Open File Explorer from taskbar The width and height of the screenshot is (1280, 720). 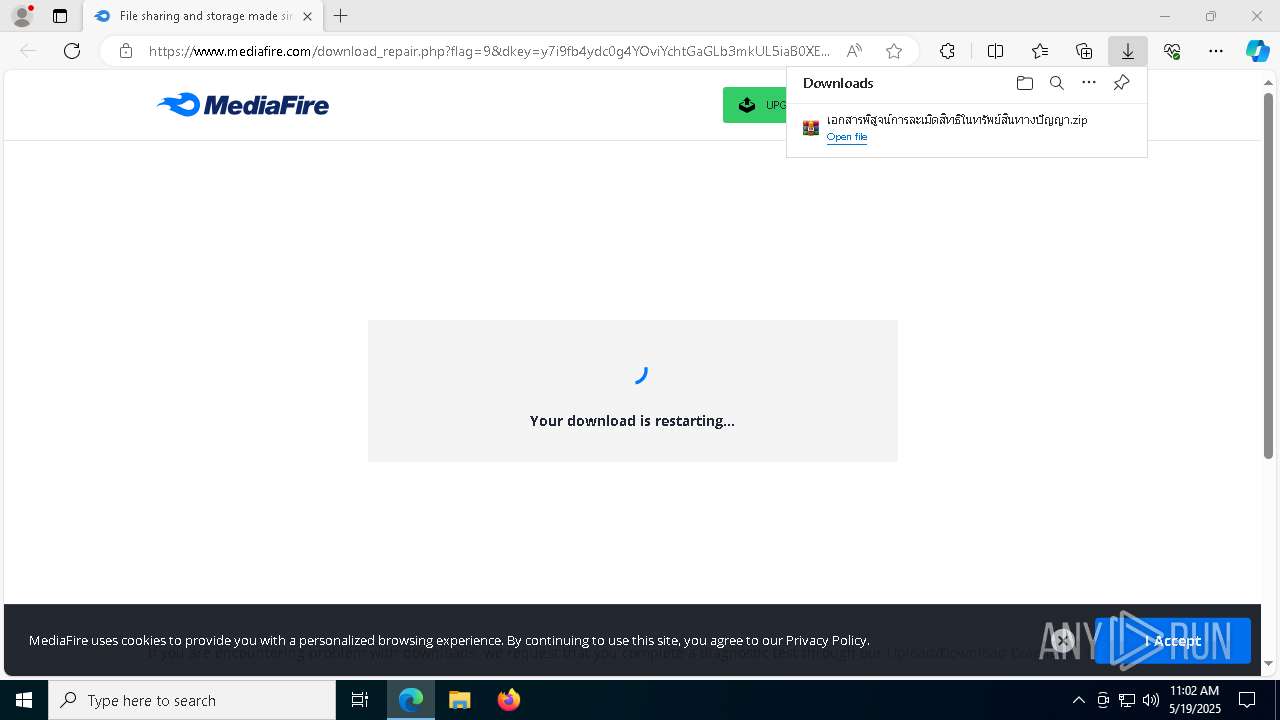460,700
